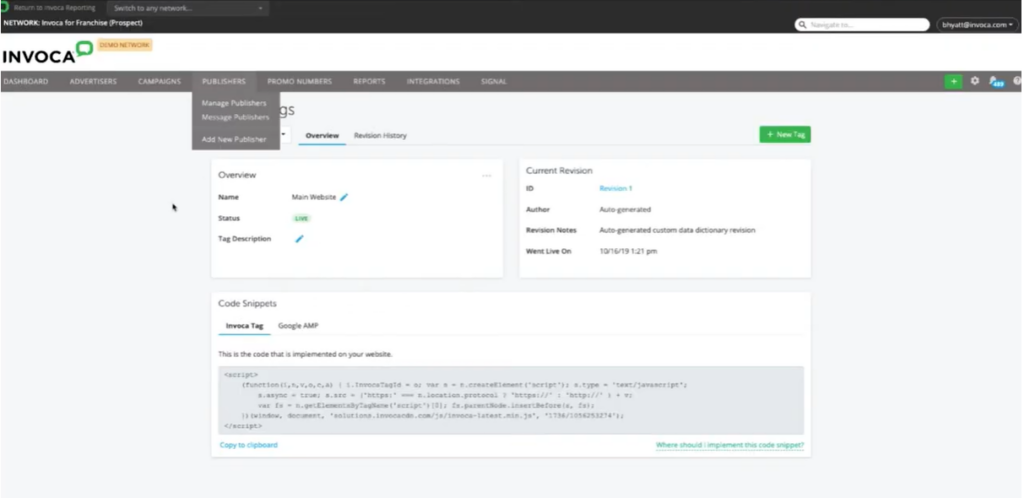
Task: Click NETWORK: Invoca for Franchise (Prospect) label
Action: [72, 23]
